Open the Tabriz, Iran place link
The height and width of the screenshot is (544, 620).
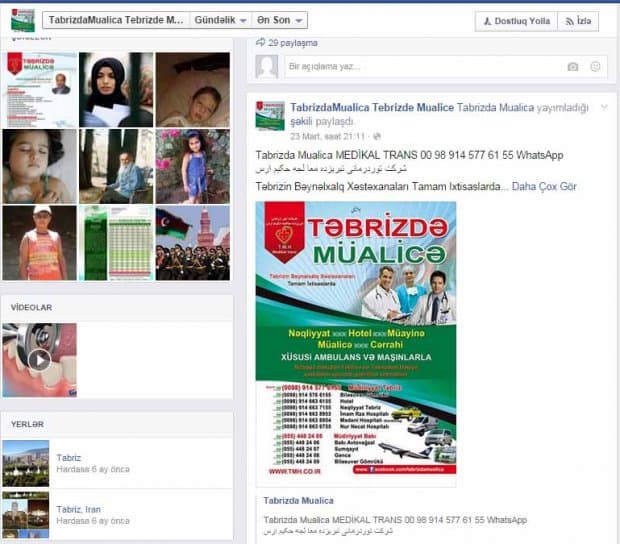tap(78, 509)
